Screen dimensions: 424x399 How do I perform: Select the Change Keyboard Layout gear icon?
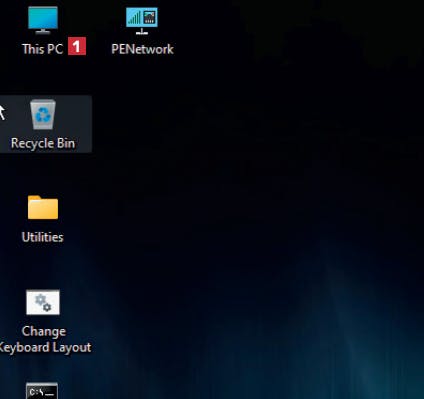(43, 302)
